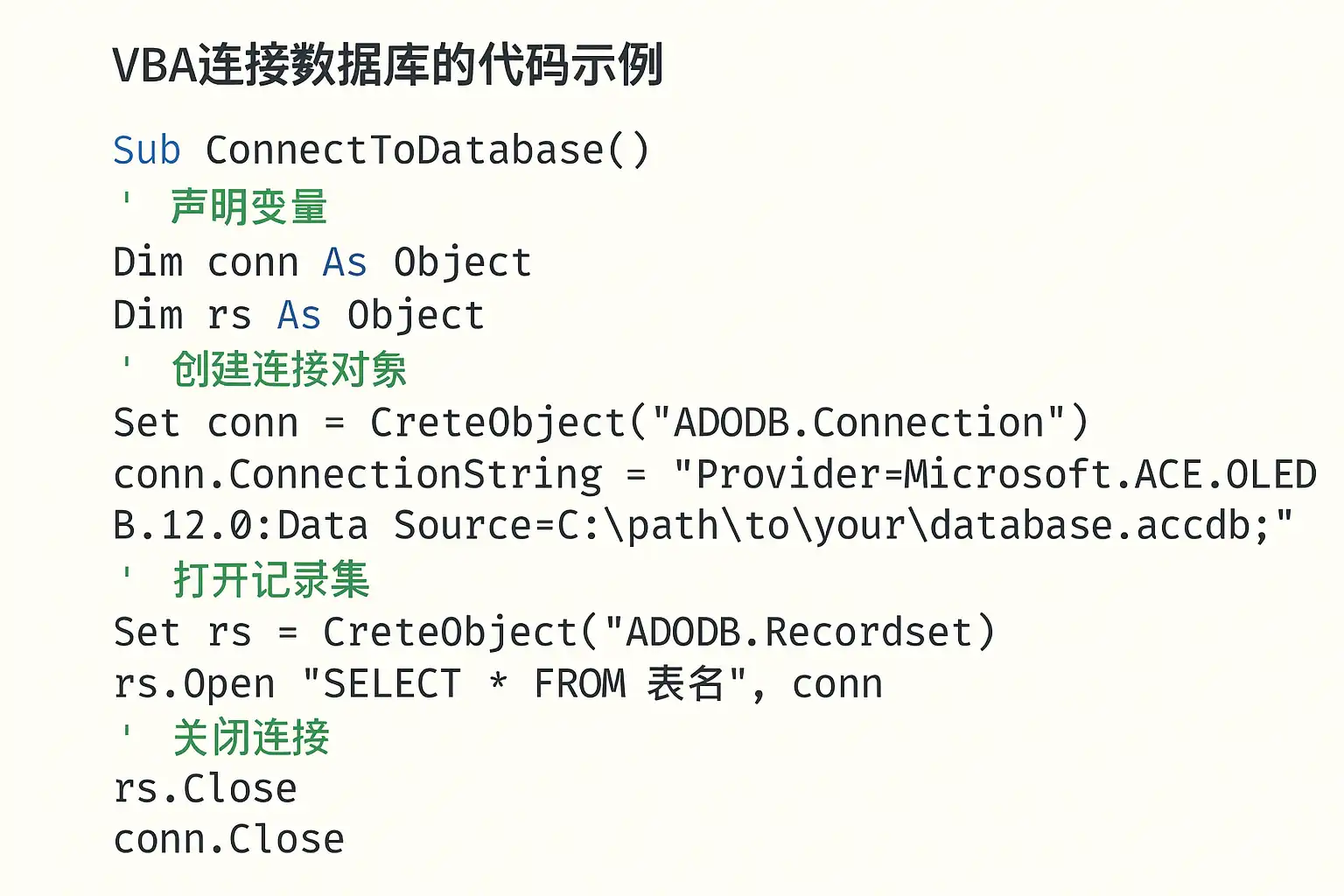
Task: Click the conn.Close line
Action: point(229,840)
